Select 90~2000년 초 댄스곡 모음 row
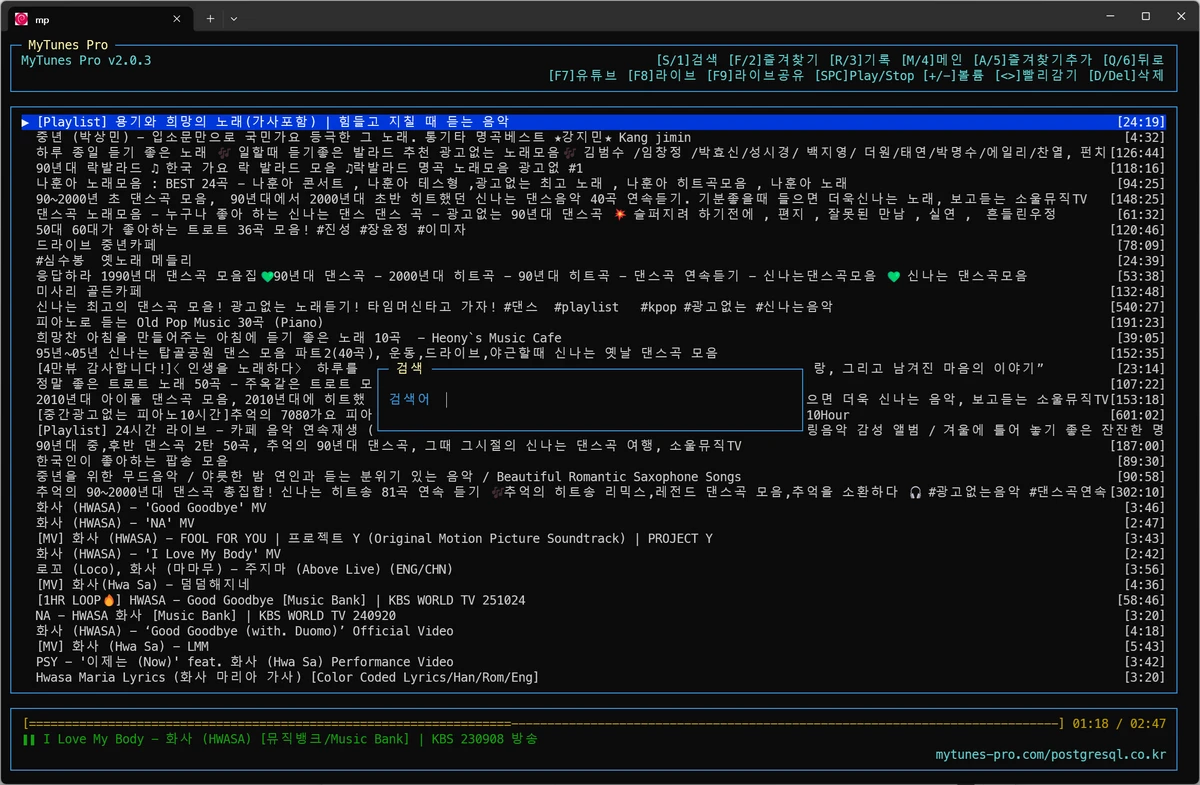1200x785 pixels. [x=593, y=199]
